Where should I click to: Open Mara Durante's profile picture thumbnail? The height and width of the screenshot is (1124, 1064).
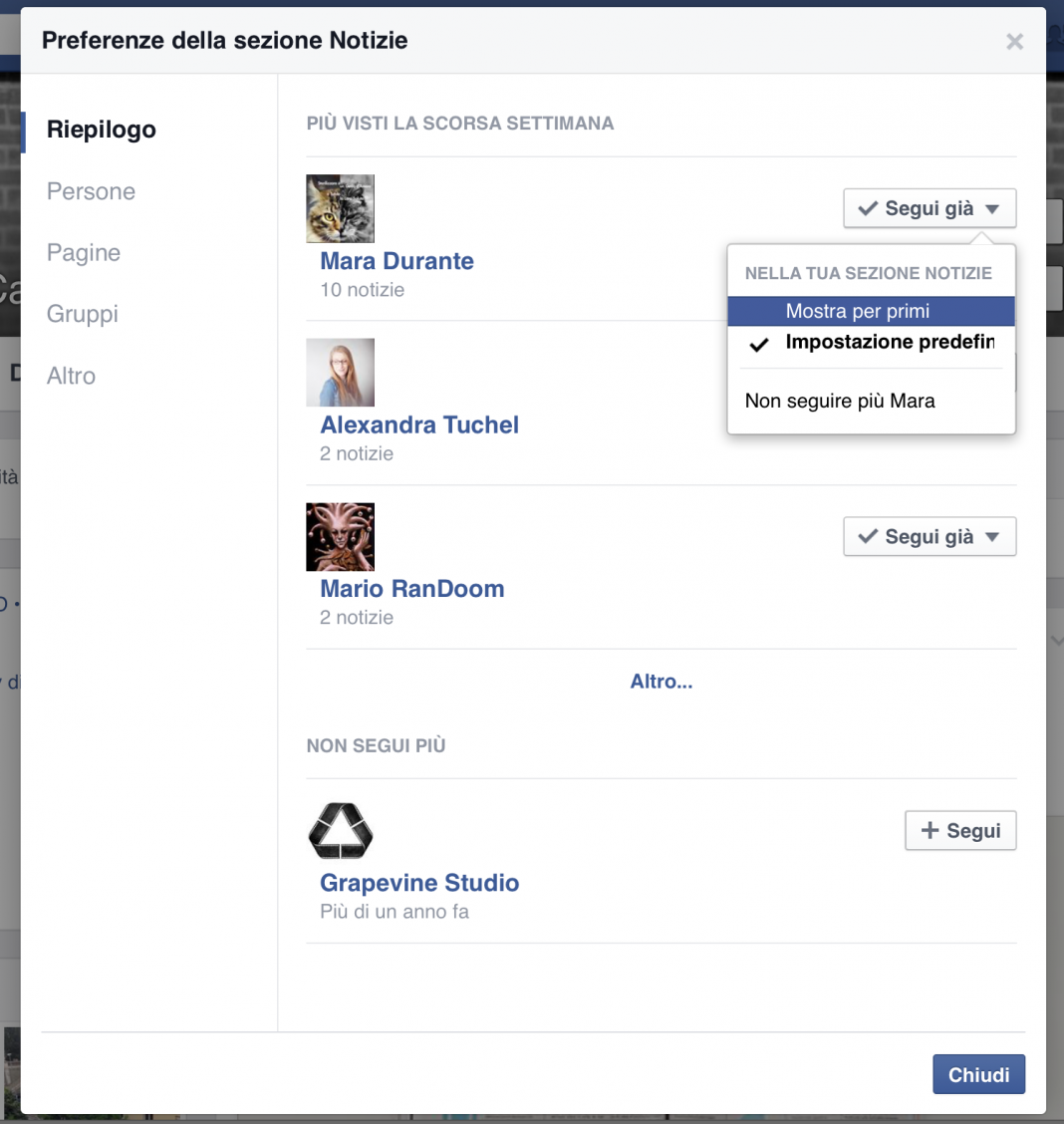[340, 208]
